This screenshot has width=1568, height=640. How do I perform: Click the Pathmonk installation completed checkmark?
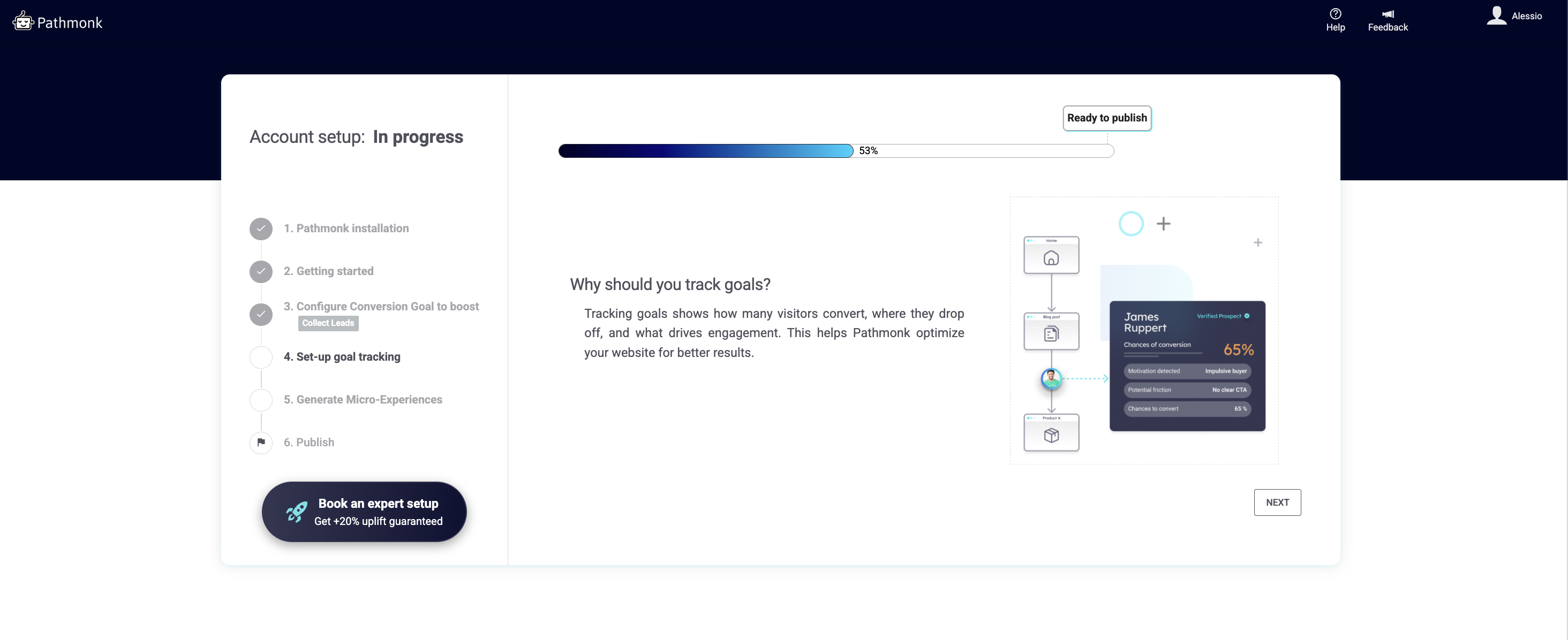(260, 228)
